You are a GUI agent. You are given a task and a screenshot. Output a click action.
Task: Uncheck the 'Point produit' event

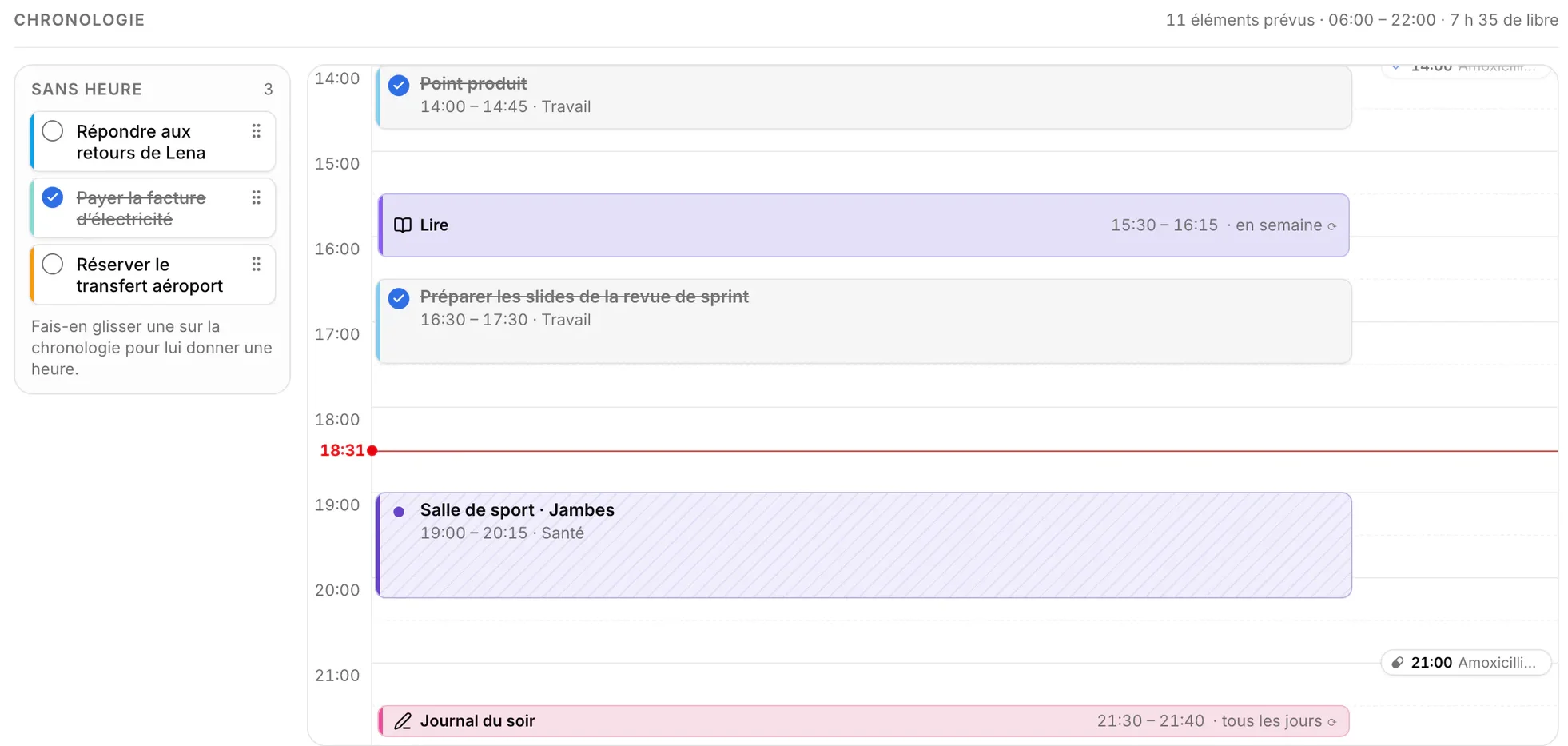(399, 85)
